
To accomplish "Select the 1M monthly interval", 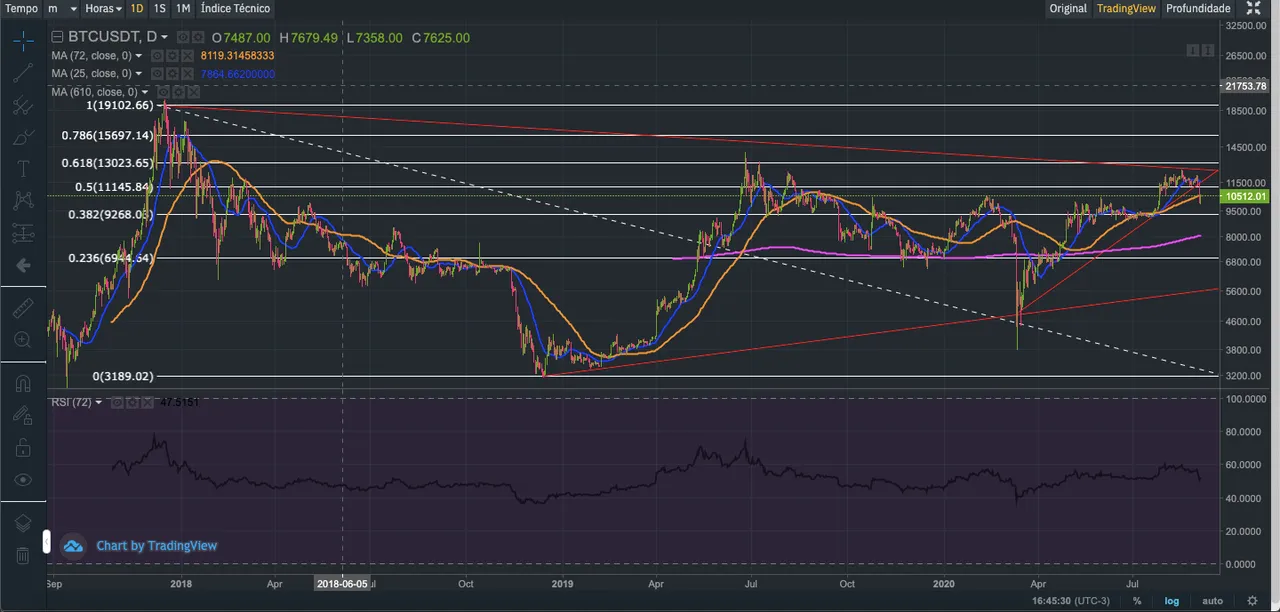I will (183, 8).
